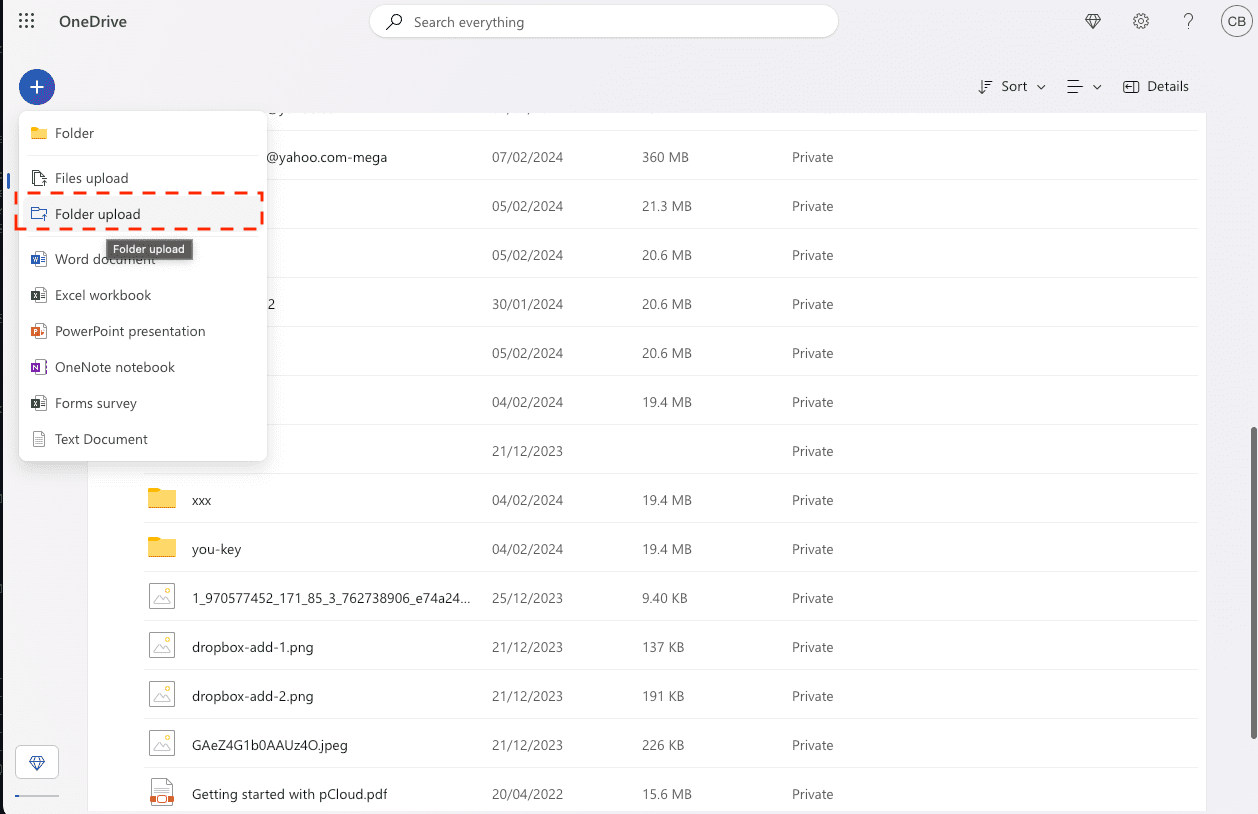Click the Text Document icon in menu
This screenshot has height=814, width=1258.
39,439
